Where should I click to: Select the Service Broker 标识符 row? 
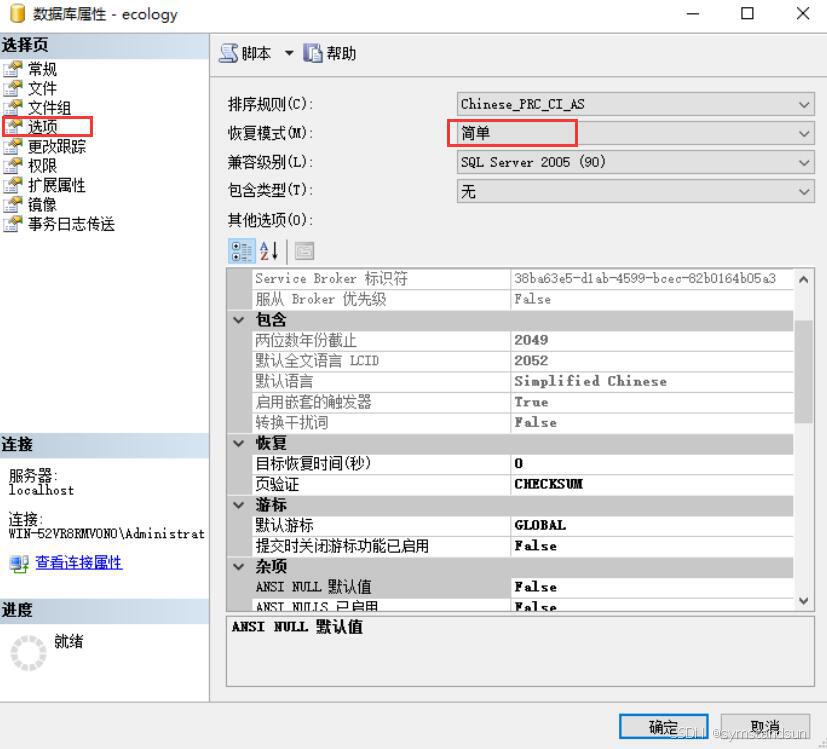(x=522, y=279)
